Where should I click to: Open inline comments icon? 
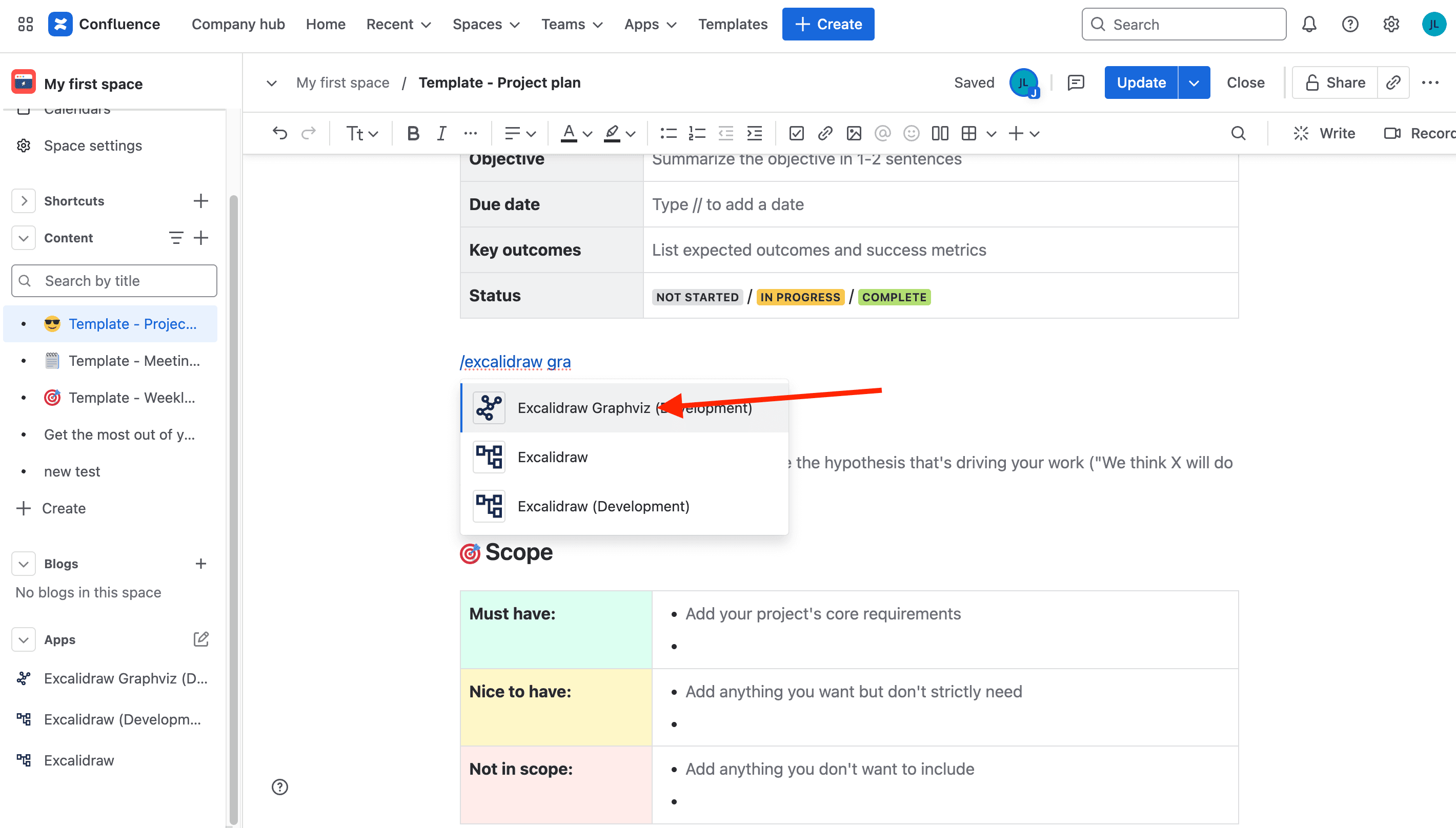1076,82
